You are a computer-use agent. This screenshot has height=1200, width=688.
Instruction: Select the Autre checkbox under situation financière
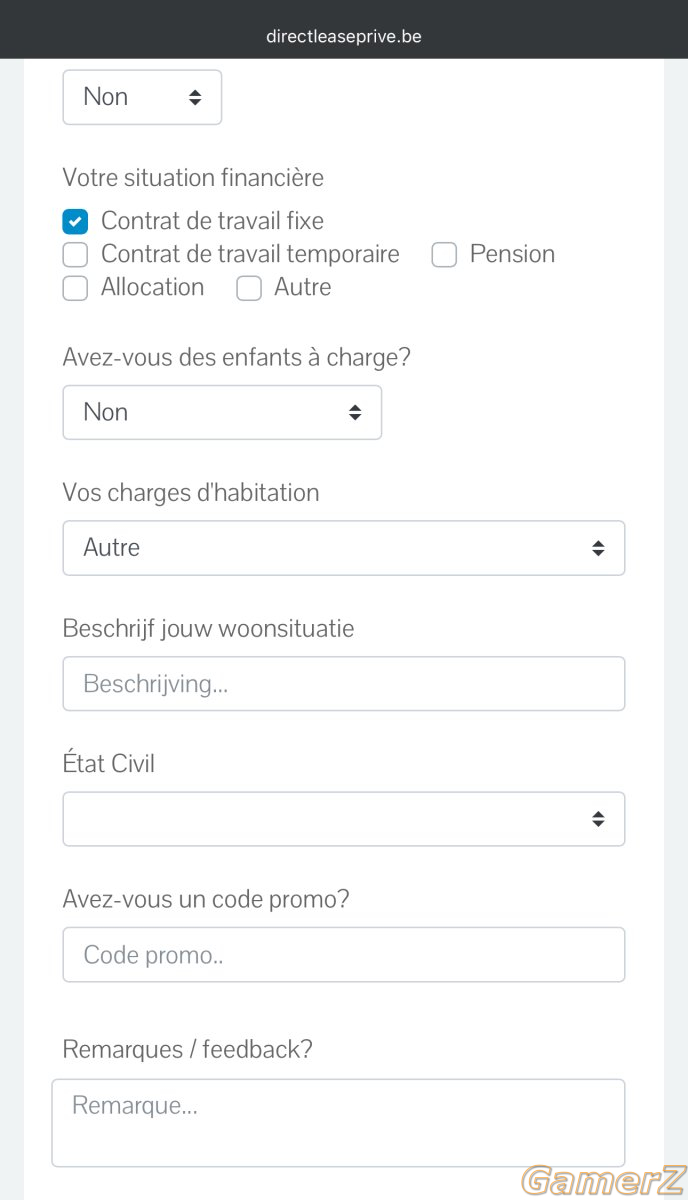click(x=248, y=288)
